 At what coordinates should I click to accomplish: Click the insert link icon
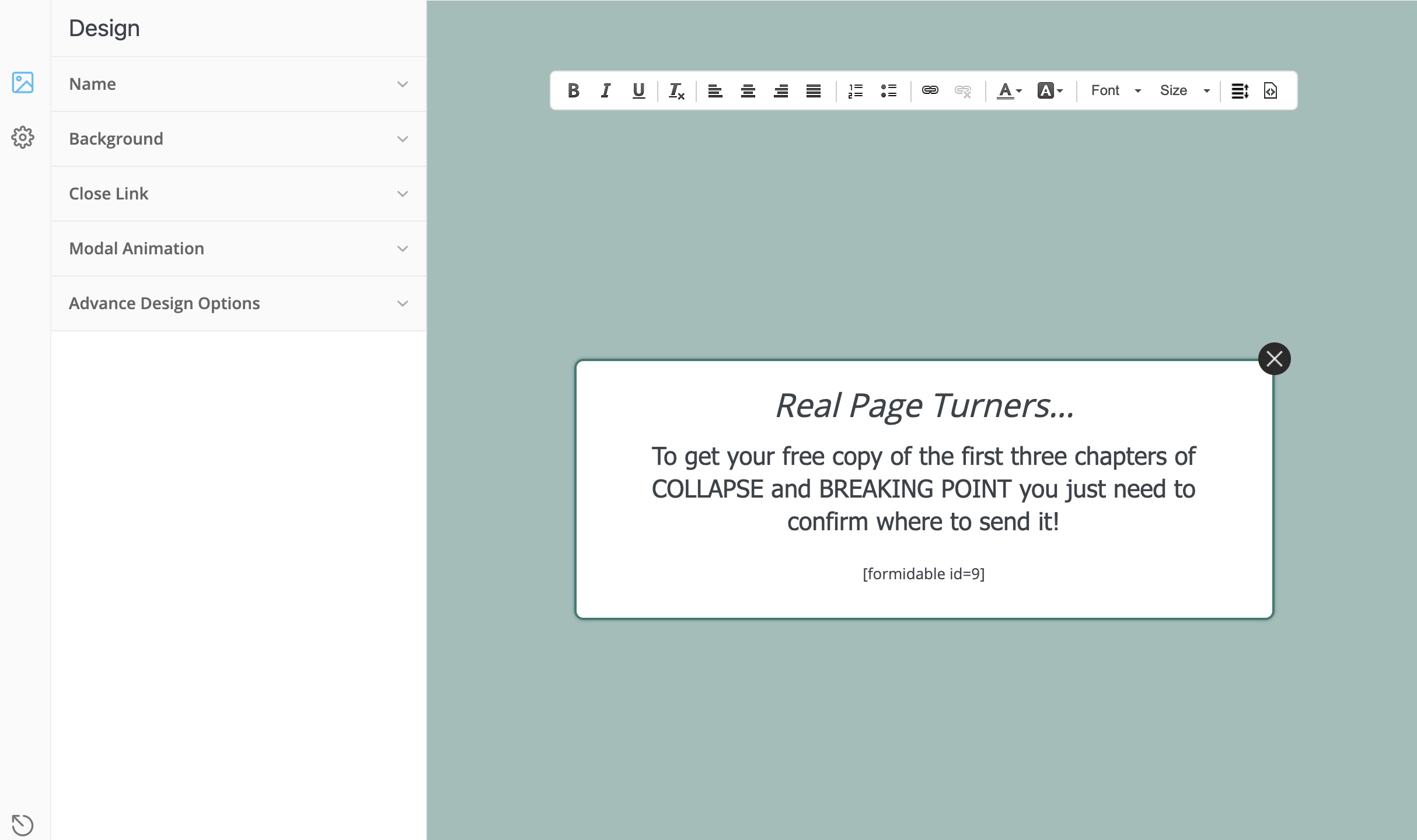[930, 90]
